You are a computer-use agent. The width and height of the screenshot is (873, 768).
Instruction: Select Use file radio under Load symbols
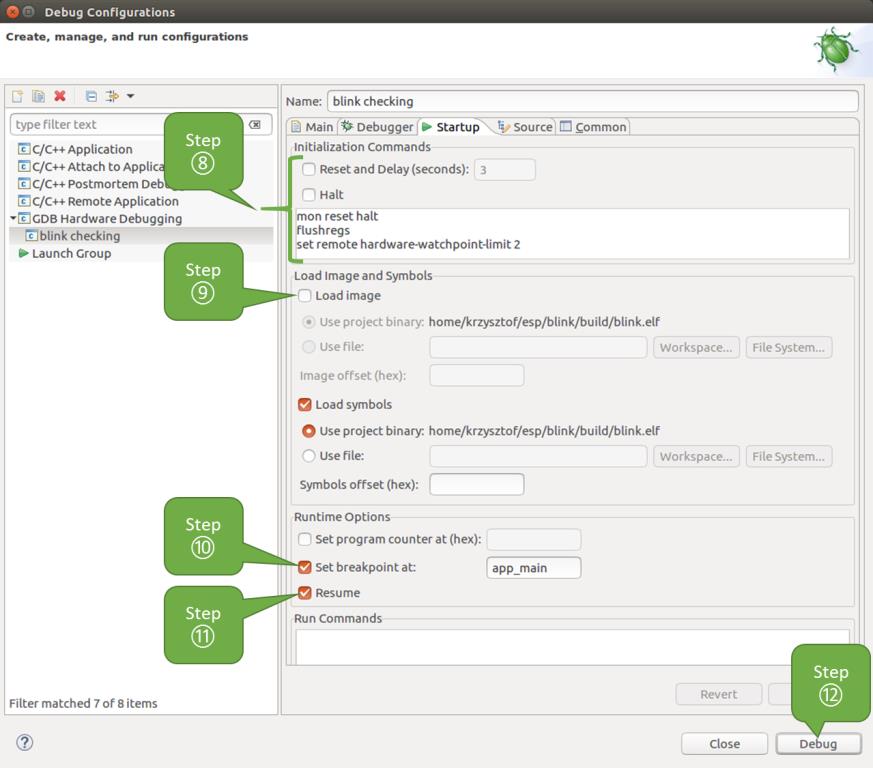click(x=309, y=454)
